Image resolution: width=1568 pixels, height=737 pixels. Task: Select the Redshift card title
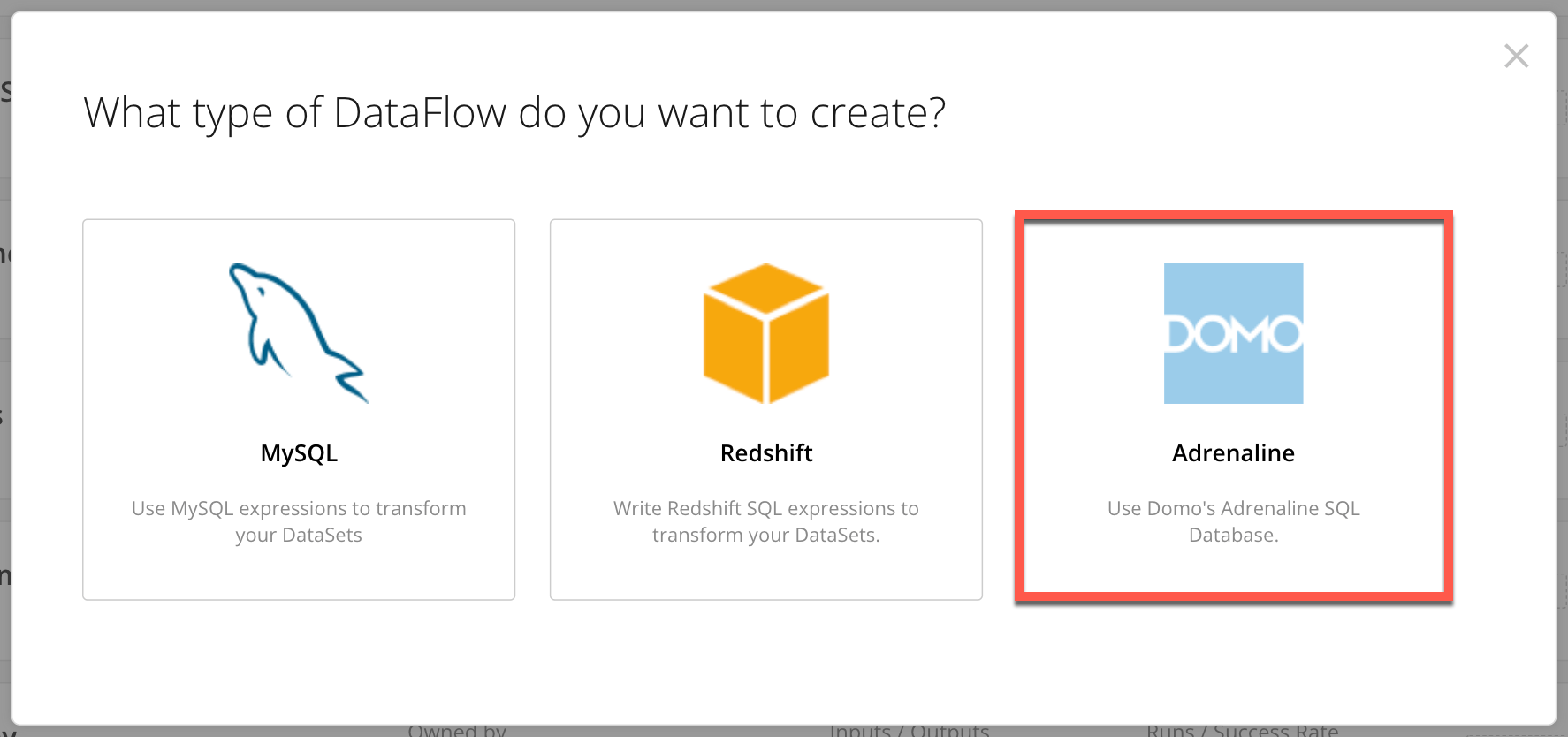point(766,453)
